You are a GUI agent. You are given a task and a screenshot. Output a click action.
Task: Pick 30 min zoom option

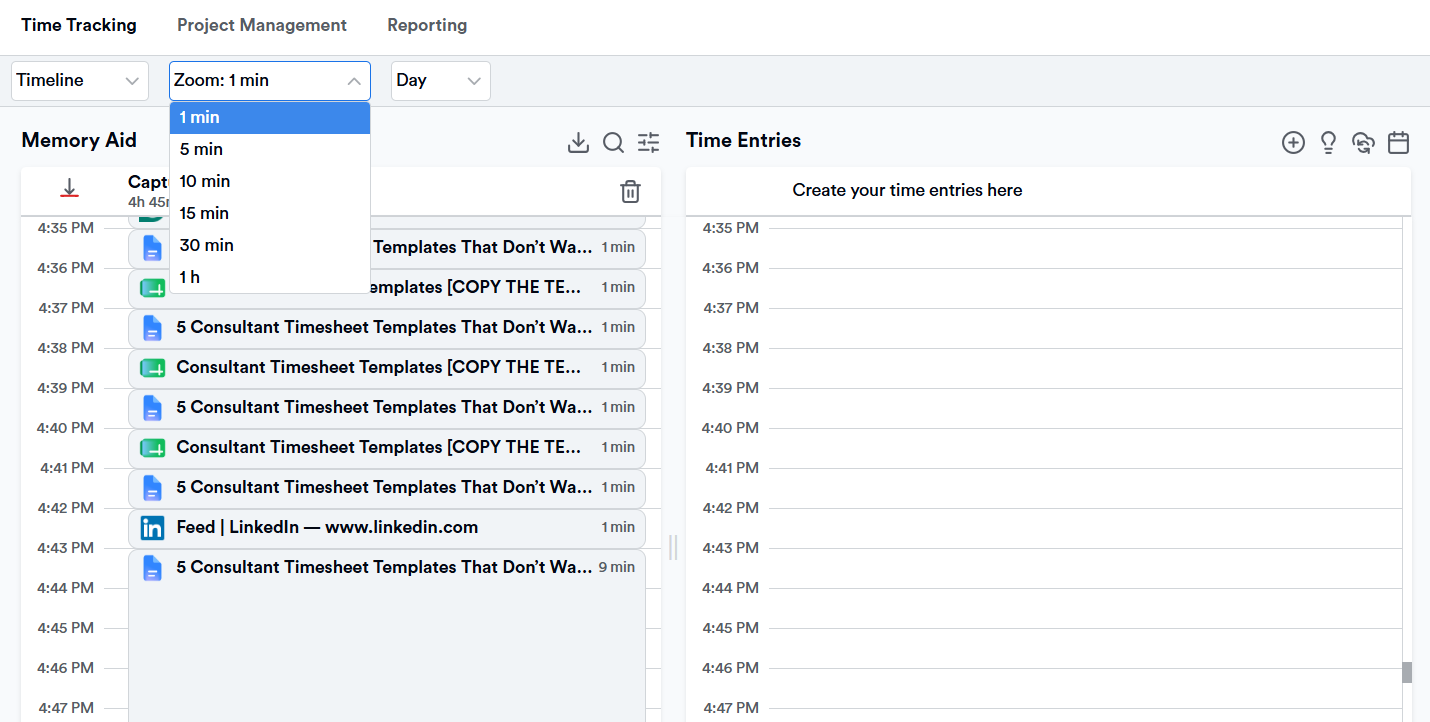(270, 245)
